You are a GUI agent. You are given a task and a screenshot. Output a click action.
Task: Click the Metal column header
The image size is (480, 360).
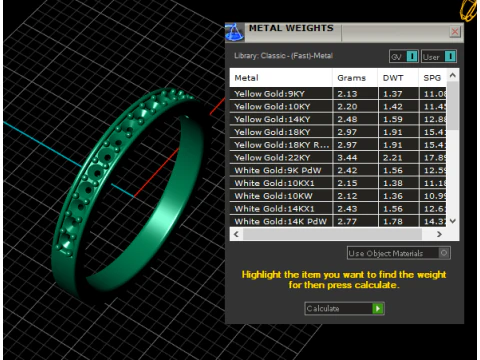(281, 78)
